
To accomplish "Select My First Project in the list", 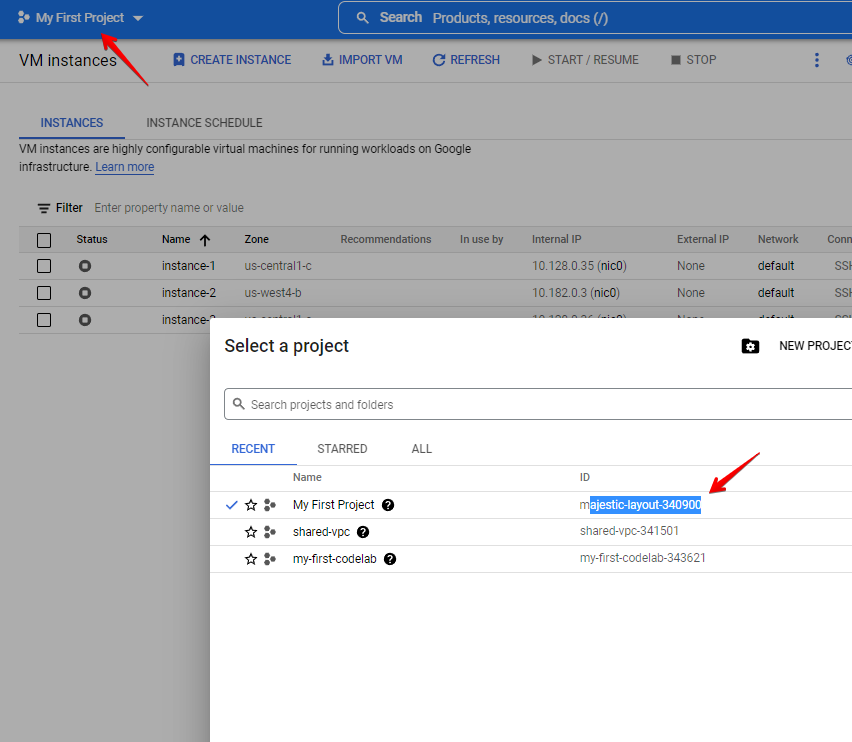I will (334, 505).
